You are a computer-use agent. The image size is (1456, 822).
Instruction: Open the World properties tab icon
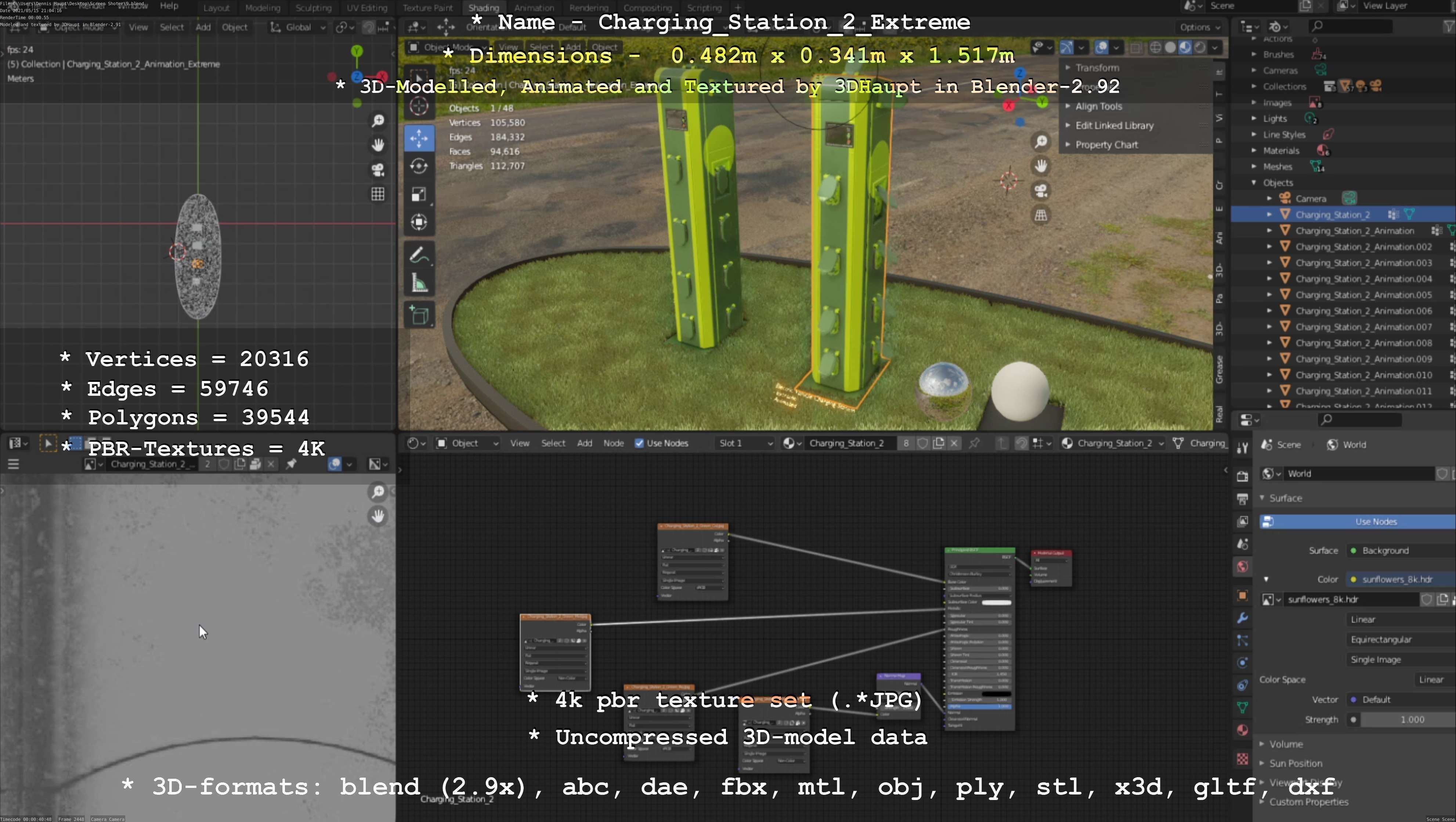1242,566
